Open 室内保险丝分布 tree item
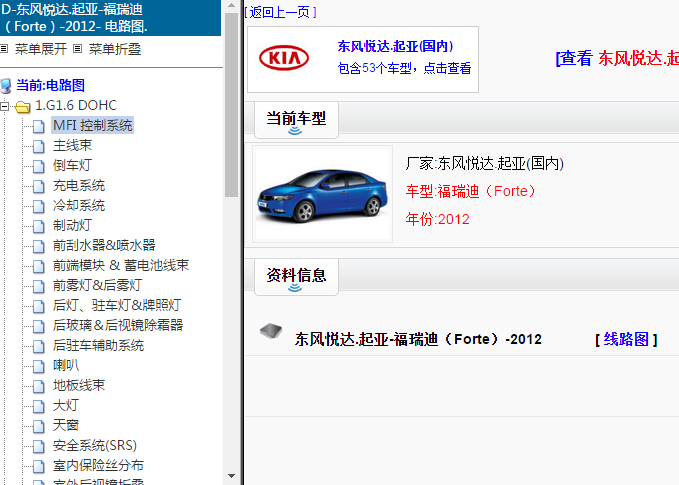The height and width of the screenshot is (485, 679). tap(98, 466)
